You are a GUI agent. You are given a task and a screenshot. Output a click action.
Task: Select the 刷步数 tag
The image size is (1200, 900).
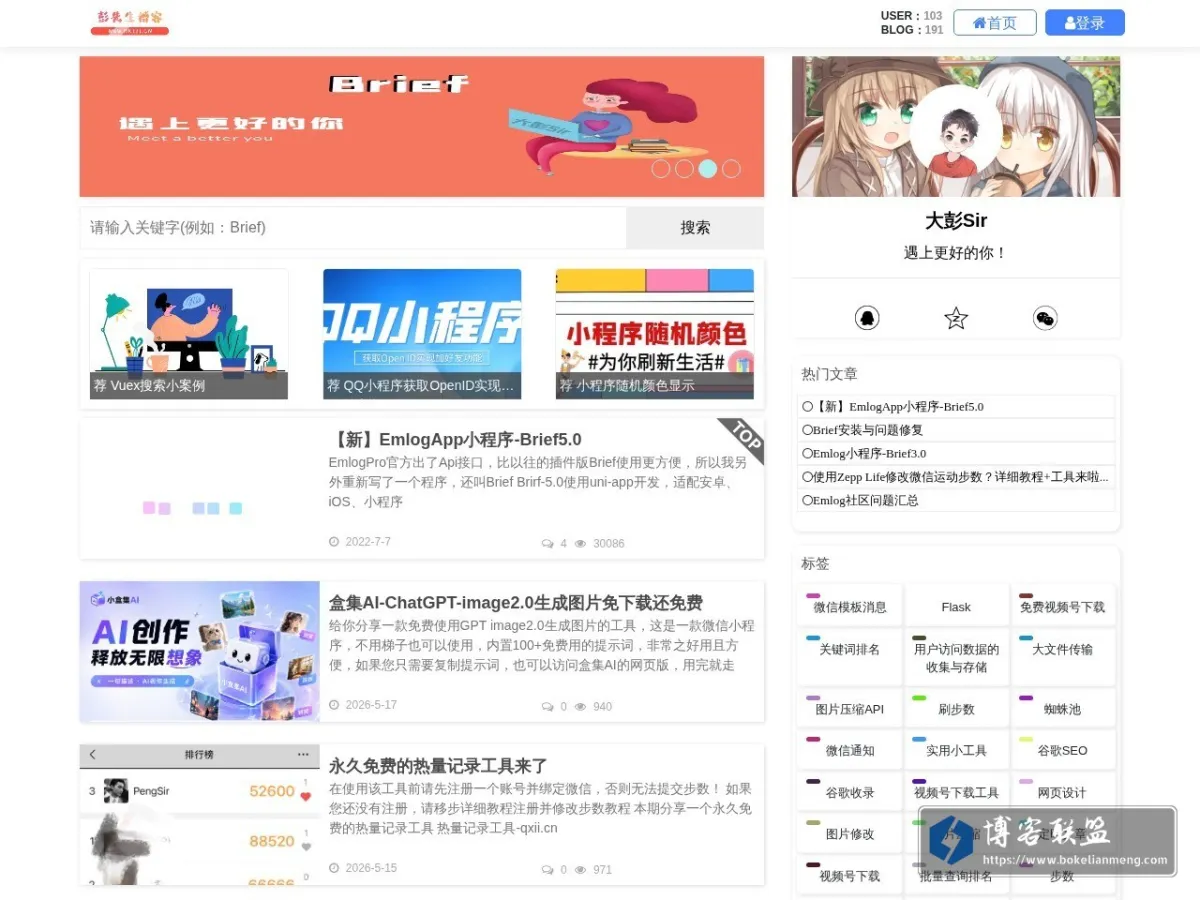(x=956, y=708)
